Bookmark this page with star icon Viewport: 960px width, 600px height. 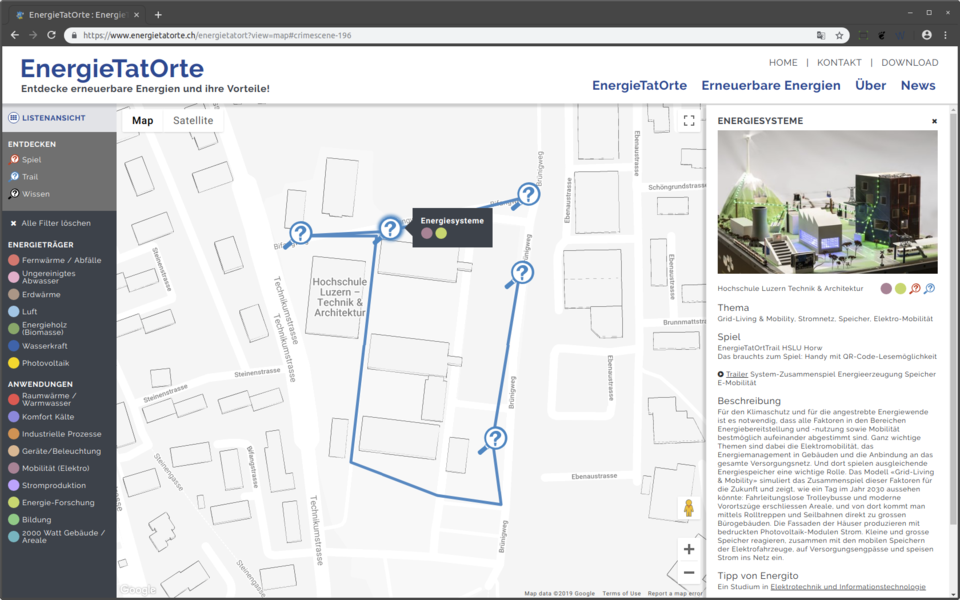tap(839, 36)
